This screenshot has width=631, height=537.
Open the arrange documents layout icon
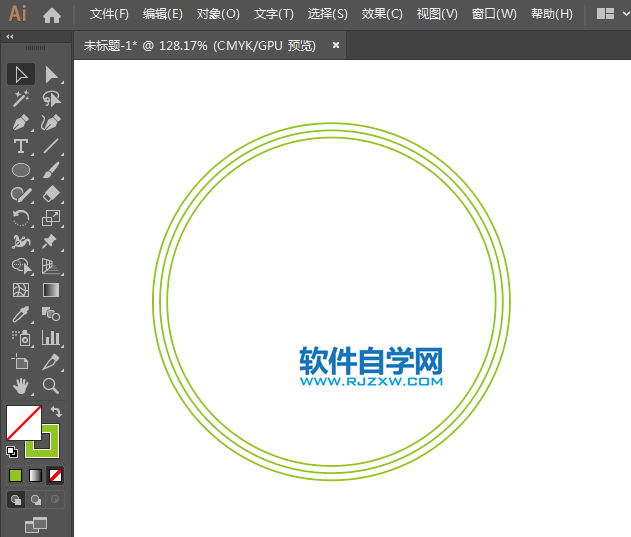click(605, 14)
